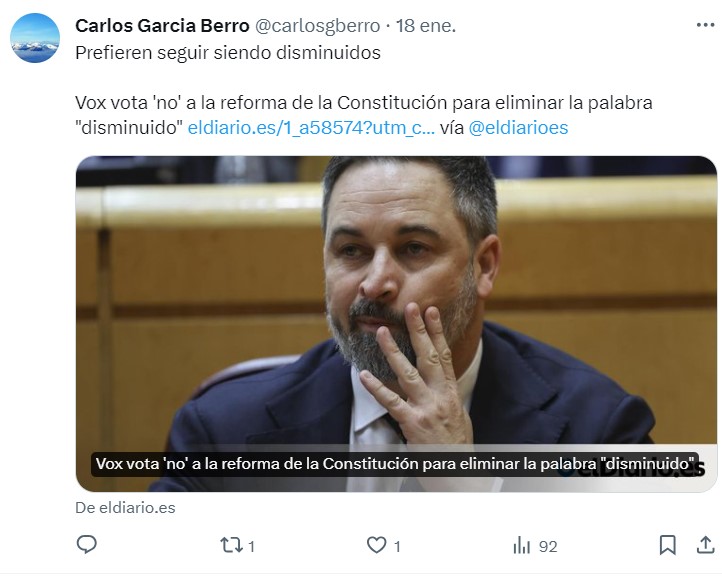Click the like count of 1
Viewport: 722px width, 577px height.
click(x=397, y=547)
